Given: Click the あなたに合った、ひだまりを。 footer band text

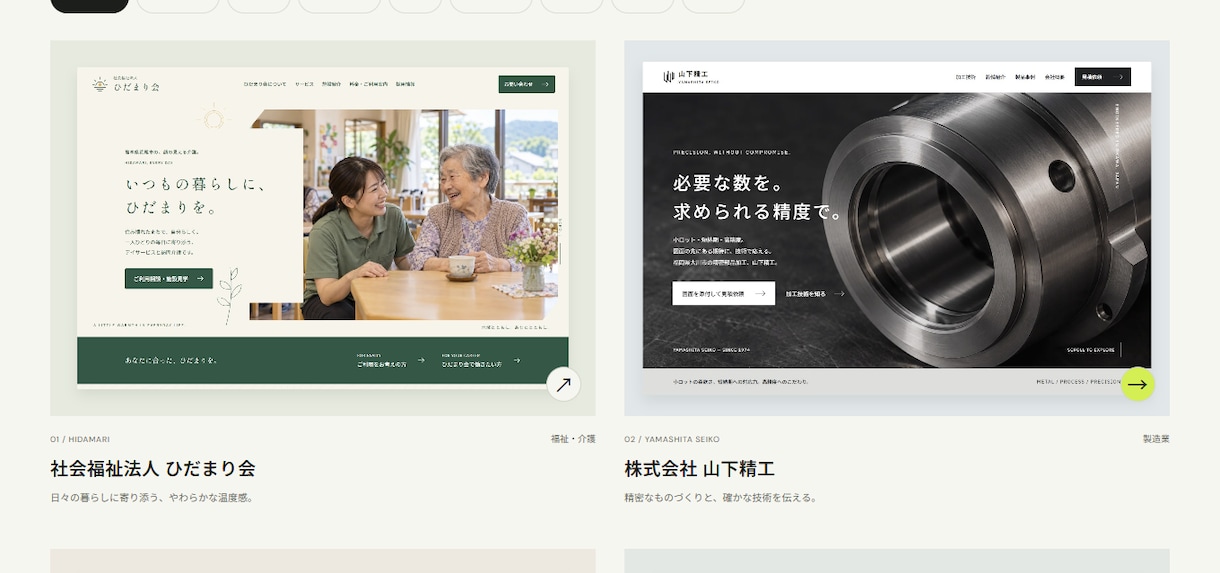Looking at the screenshot, I should (172, 360).
